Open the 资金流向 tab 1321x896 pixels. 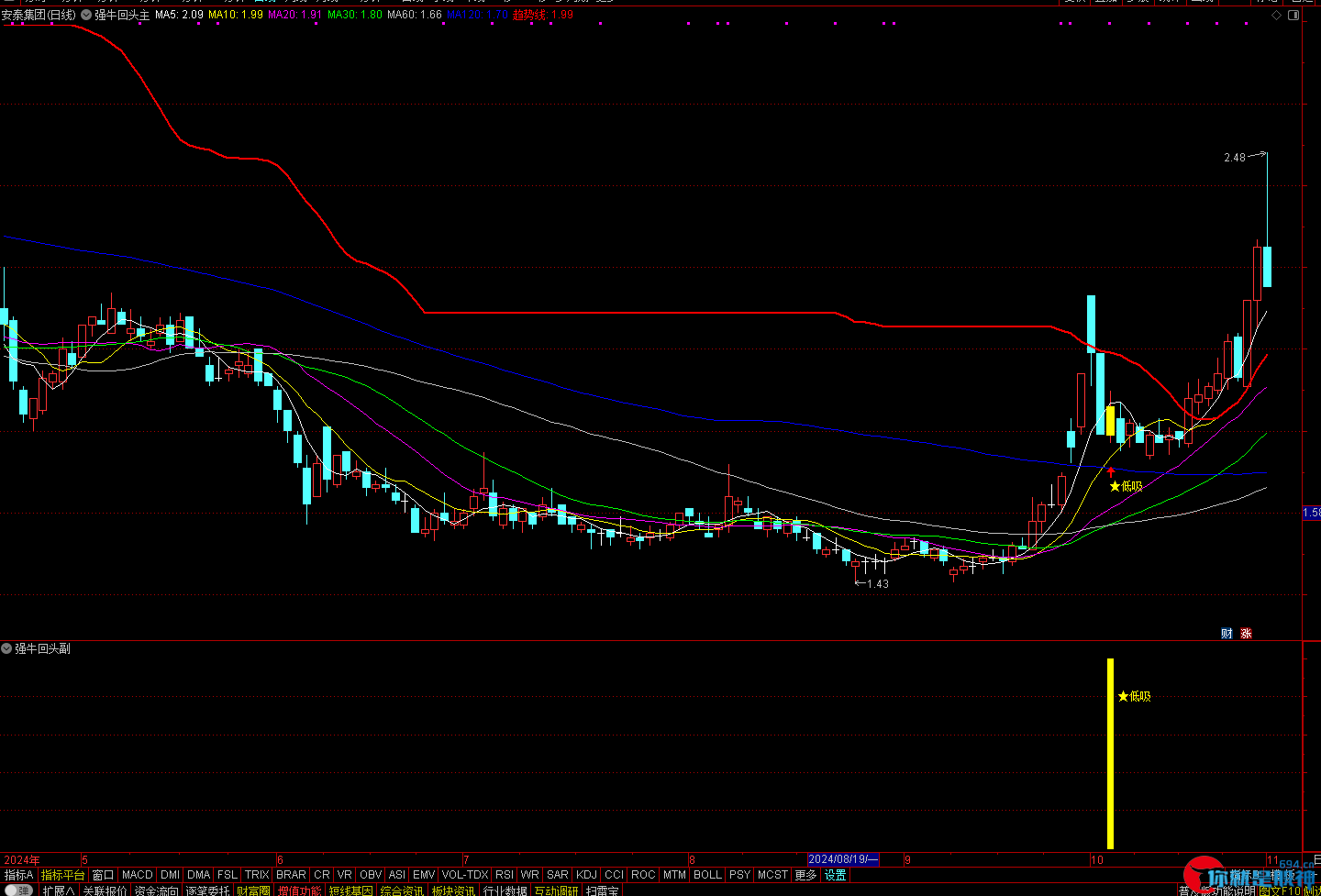156,890
